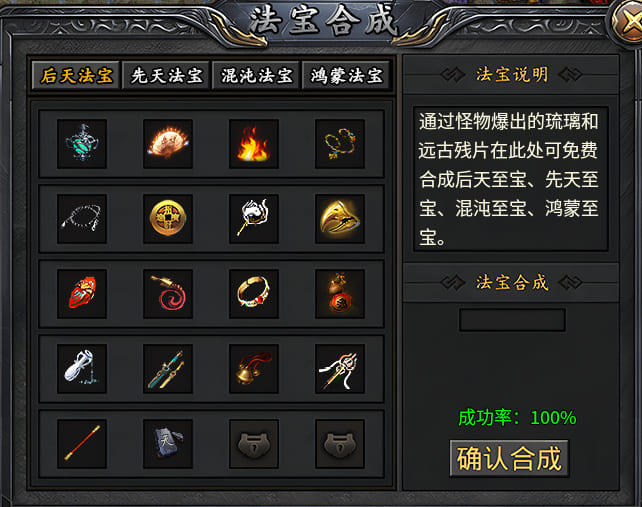The image size is (642, 507).
Task: Choose the red staff treasure icon
Action: click(x=82, y=444)
